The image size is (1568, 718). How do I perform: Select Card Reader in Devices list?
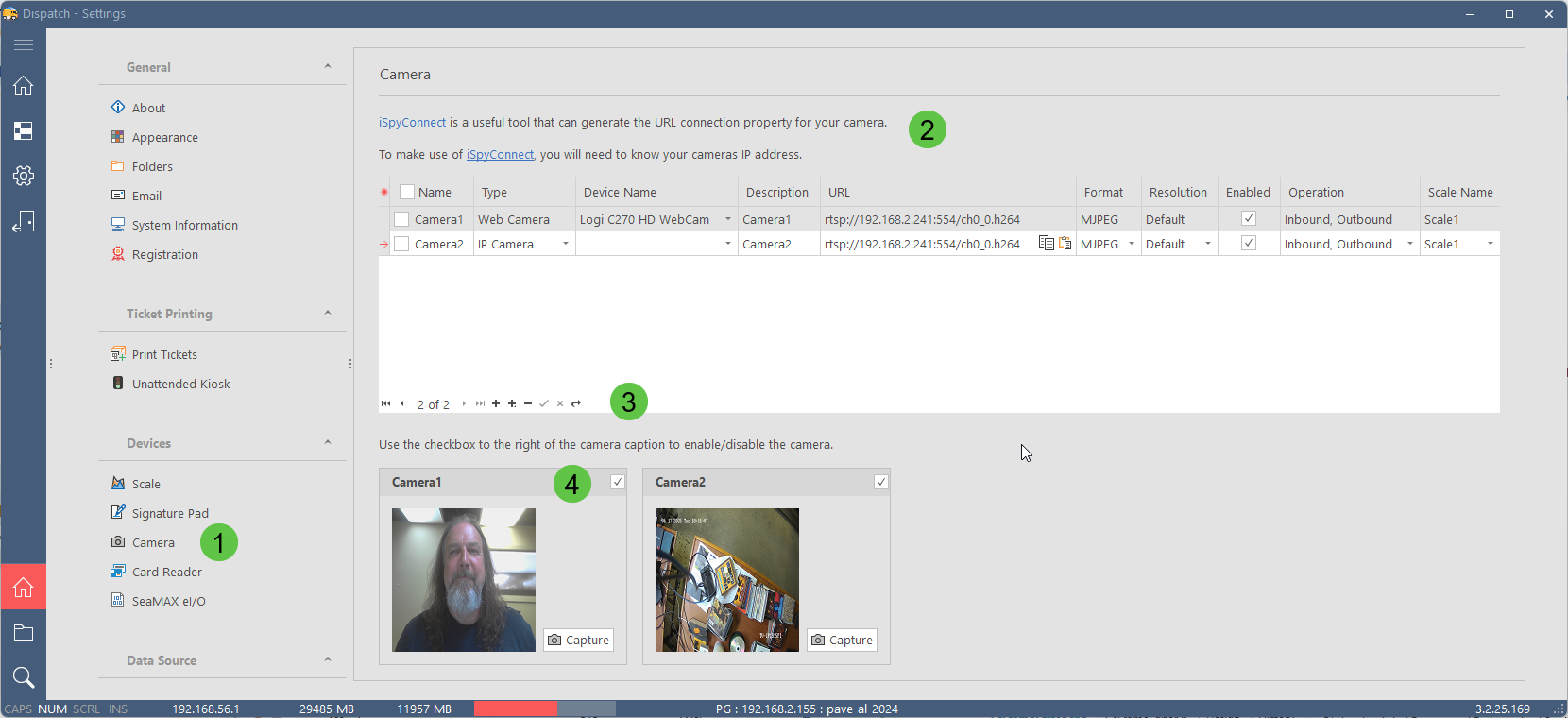coord(166,572)
